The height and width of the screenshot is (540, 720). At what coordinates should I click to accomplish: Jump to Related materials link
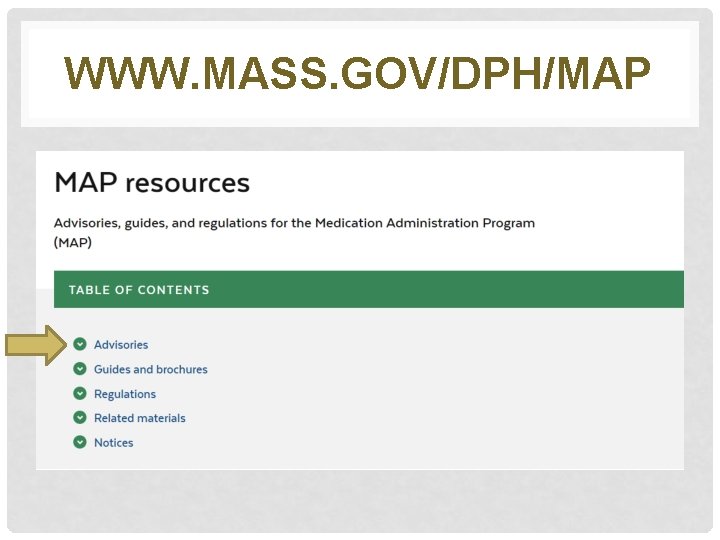click(x=140, y=418)
